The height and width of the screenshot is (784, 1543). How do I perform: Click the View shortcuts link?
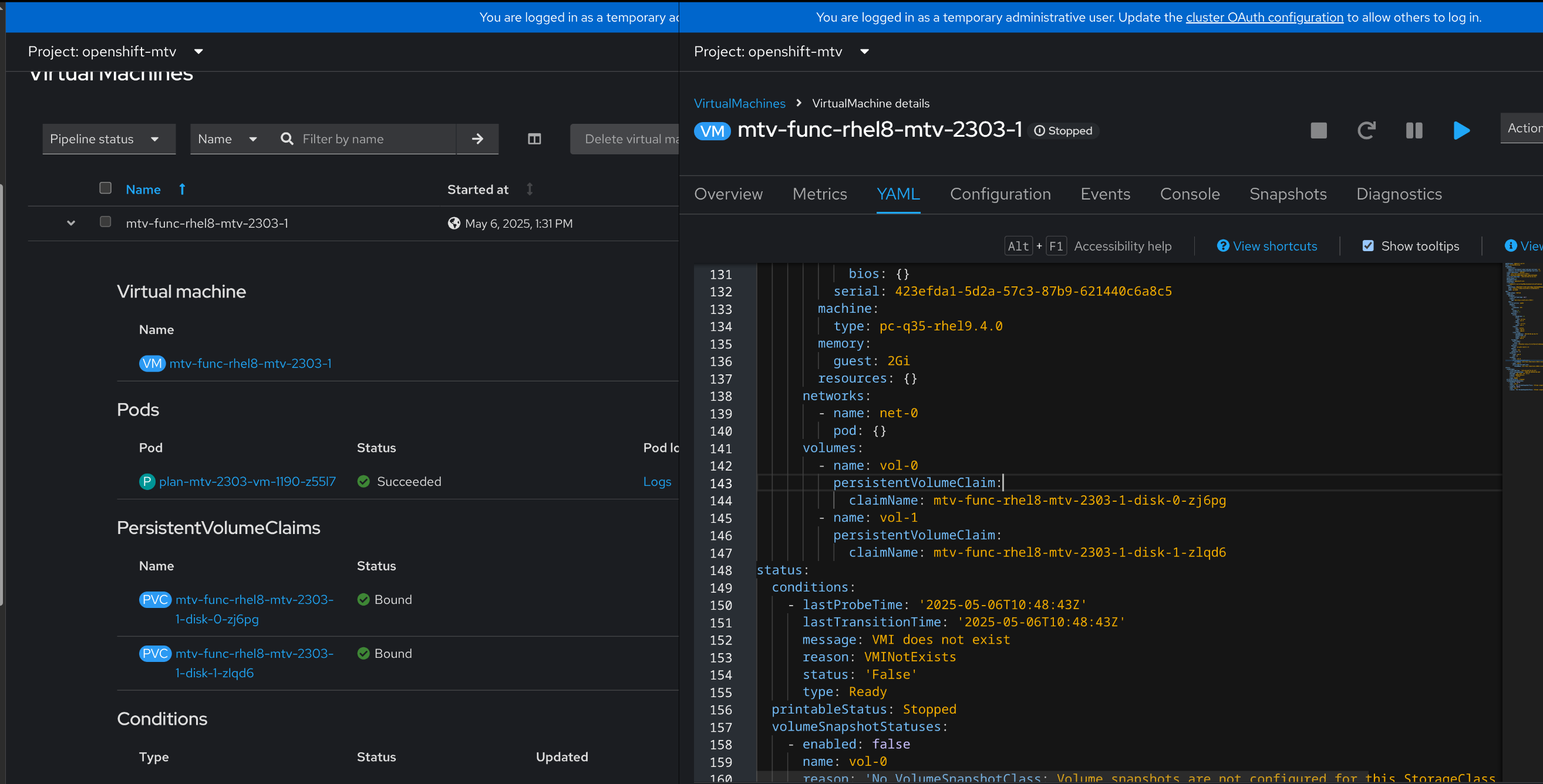(x=1275, y=246)
